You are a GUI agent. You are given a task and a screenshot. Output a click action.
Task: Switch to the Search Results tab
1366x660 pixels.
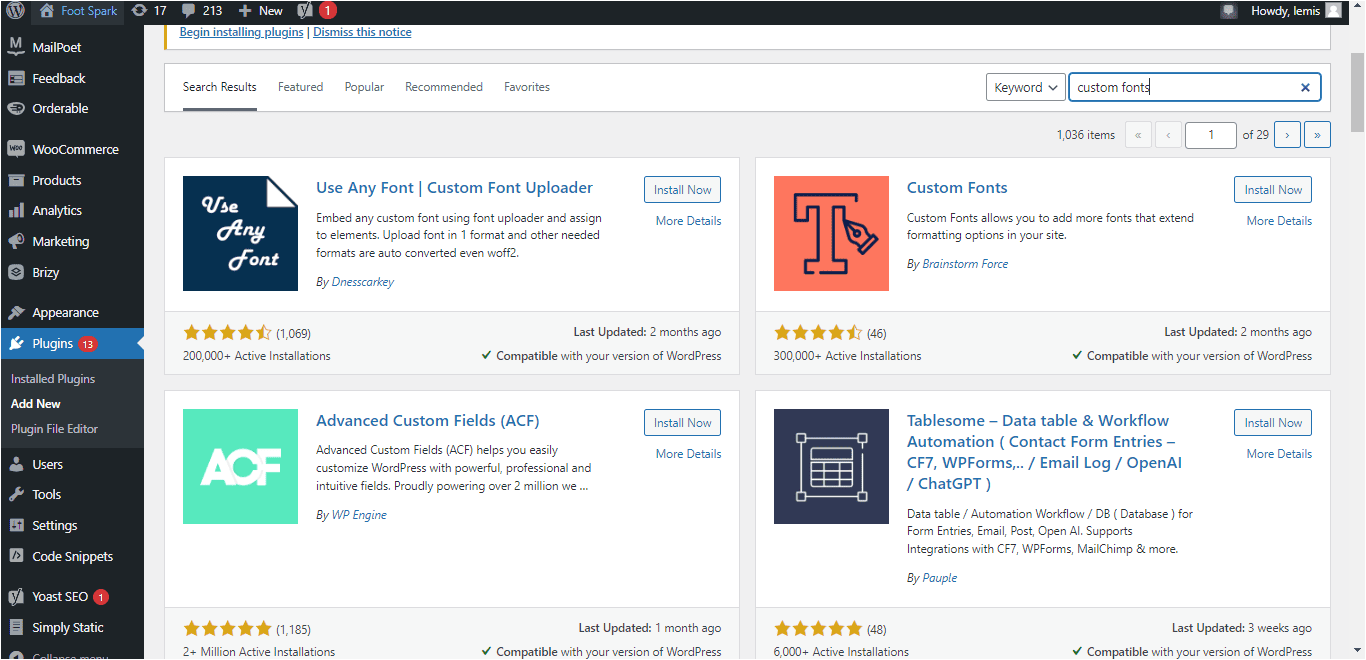click(x=220, y=87)
